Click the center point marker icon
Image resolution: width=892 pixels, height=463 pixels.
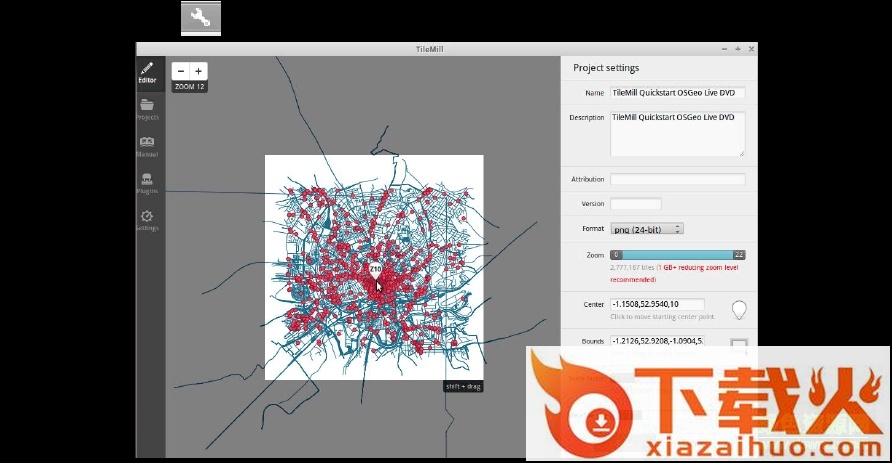[x=738, y=310]
